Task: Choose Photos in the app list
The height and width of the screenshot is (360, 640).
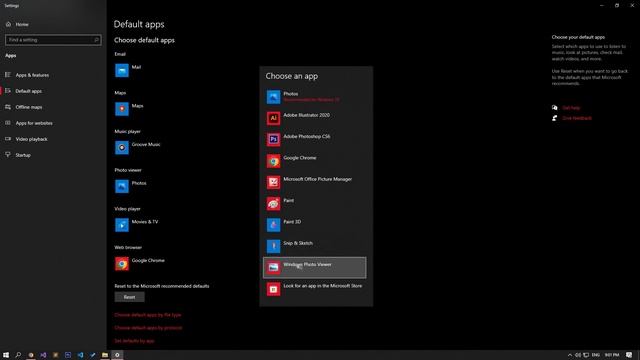Action: click(314, 97)
